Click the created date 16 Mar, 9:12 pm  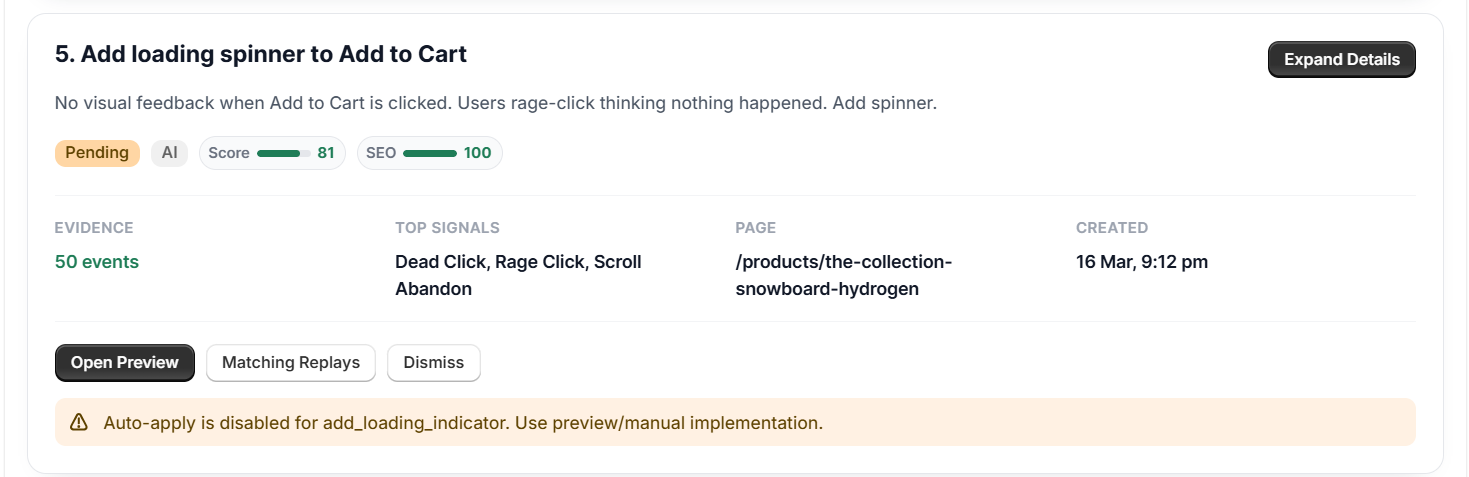pyautogui.click(x=1141, y=262)
